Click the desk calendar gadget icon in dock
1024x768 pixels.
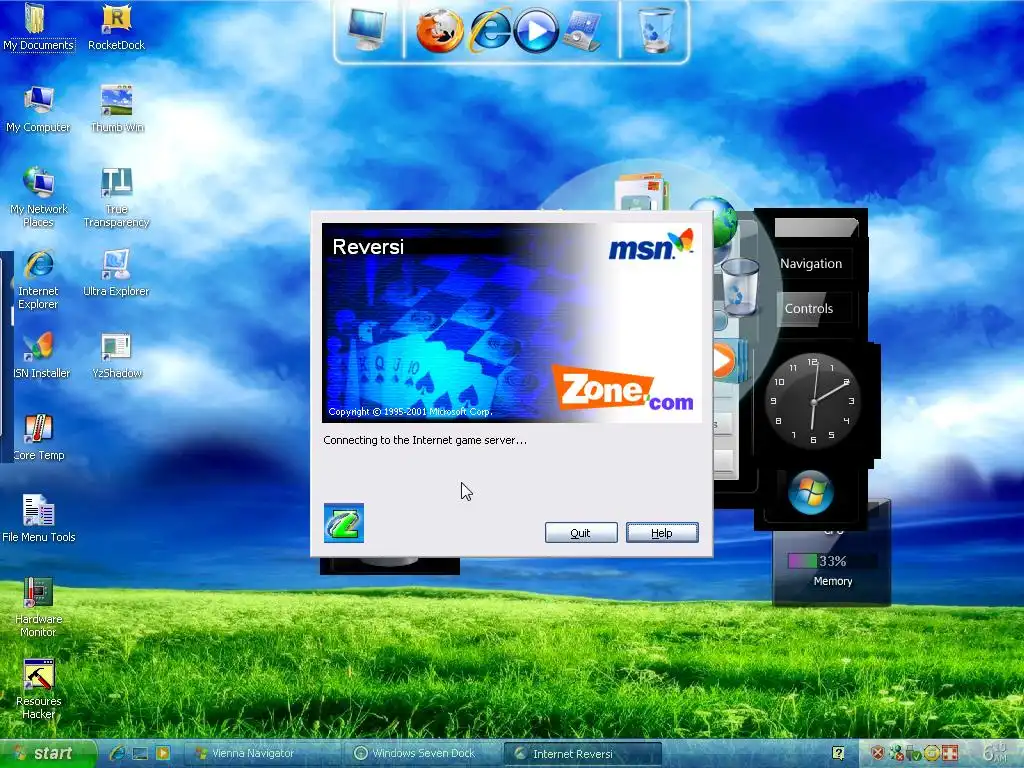[583, 30]
